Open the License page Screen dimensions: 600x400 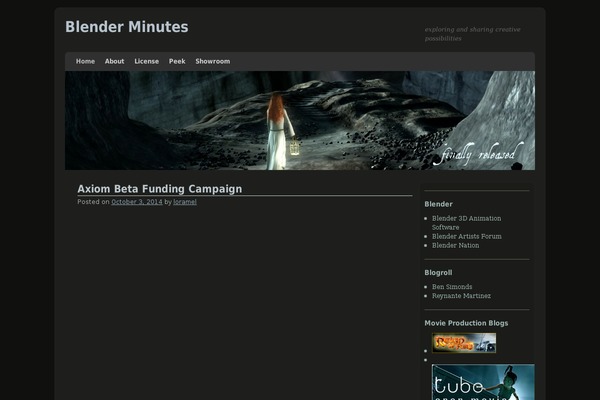(x=147, y=61)
